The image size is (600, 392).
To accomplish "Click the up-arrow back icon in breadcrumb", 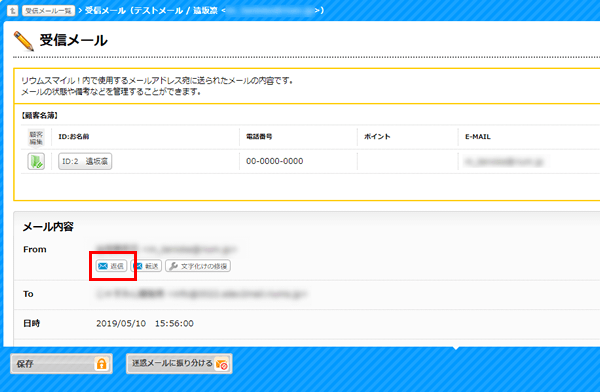I will pyautogui.click(x=12, y=10).
